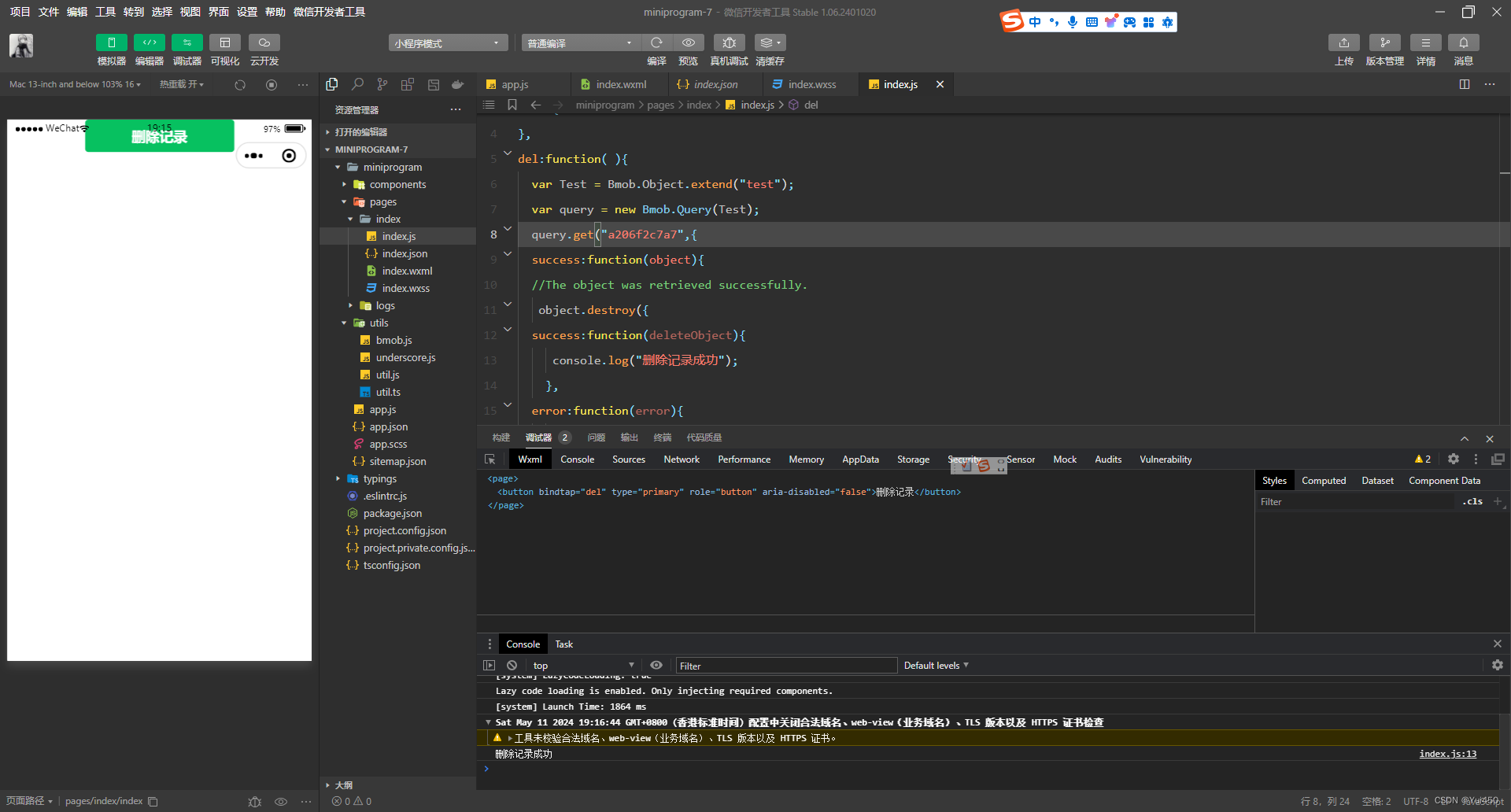Toggle the console live expression eye

[656, 665]
